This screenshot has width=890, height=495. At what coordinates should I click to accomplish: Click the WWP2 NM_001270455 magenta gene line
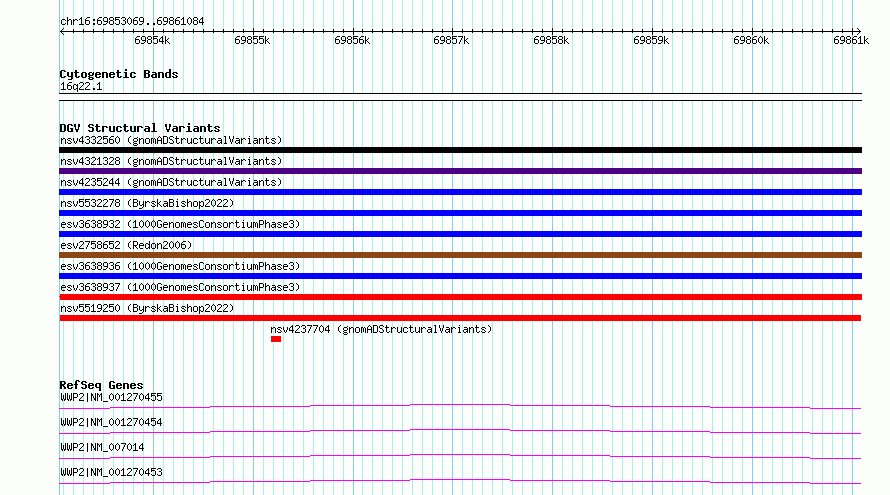[x=460, y=406]
